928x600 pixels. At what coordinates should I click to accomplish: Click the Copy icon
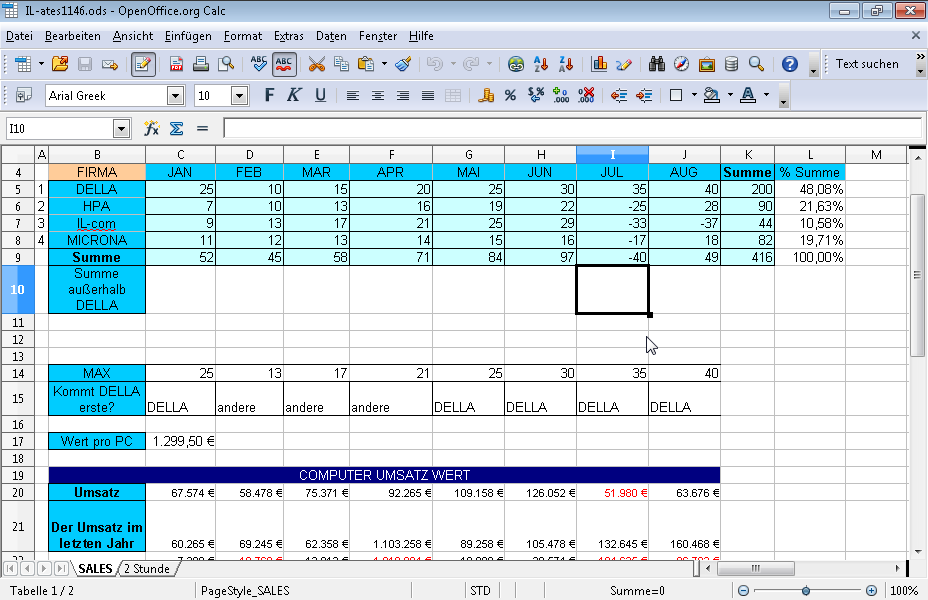(x=341, y=64)
